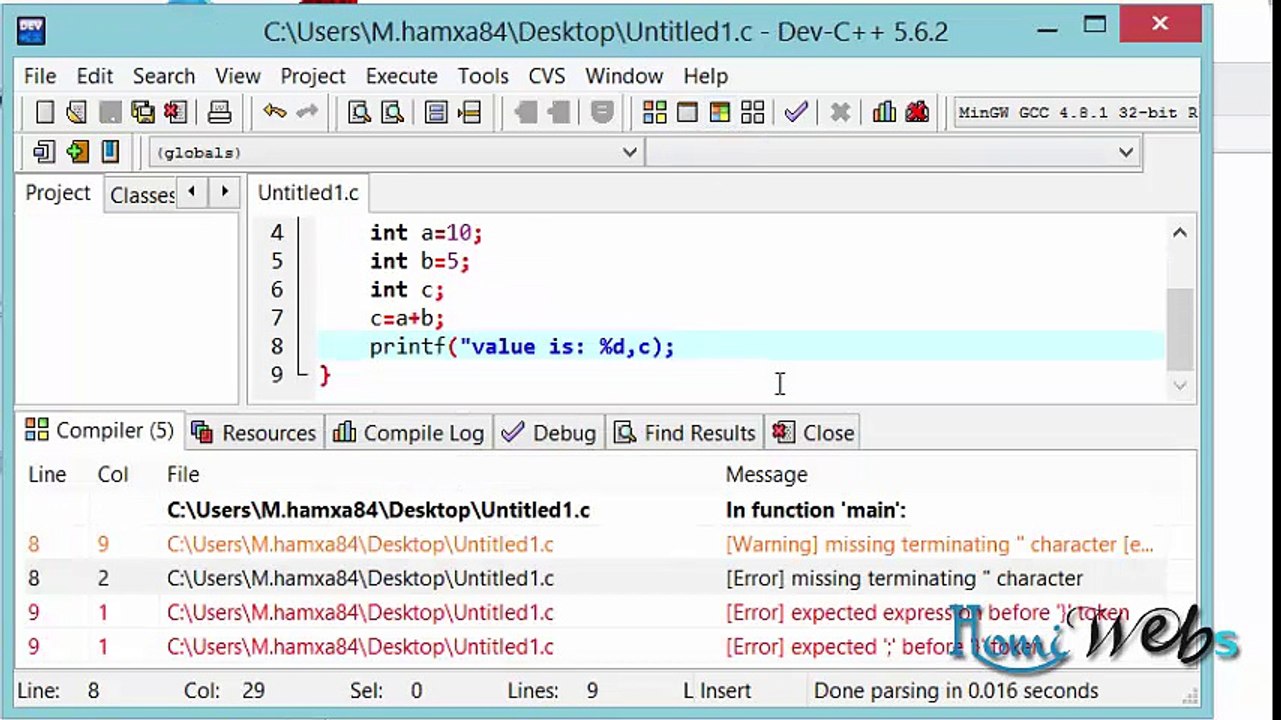Click the Close file icon with red X
The image size is (1281, 720).
tap(176, 112)
